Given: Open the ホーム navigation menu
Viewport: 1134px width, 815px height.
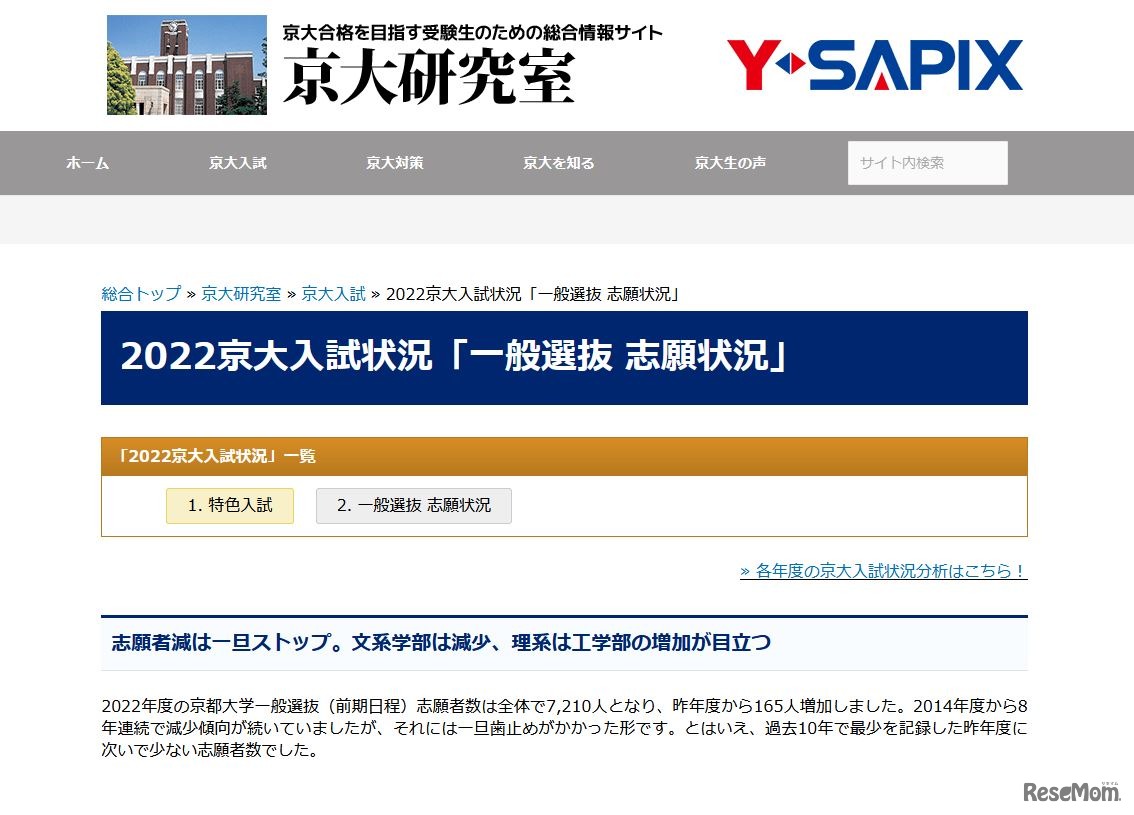Looking at the screenshot, I should click(86, 162).
